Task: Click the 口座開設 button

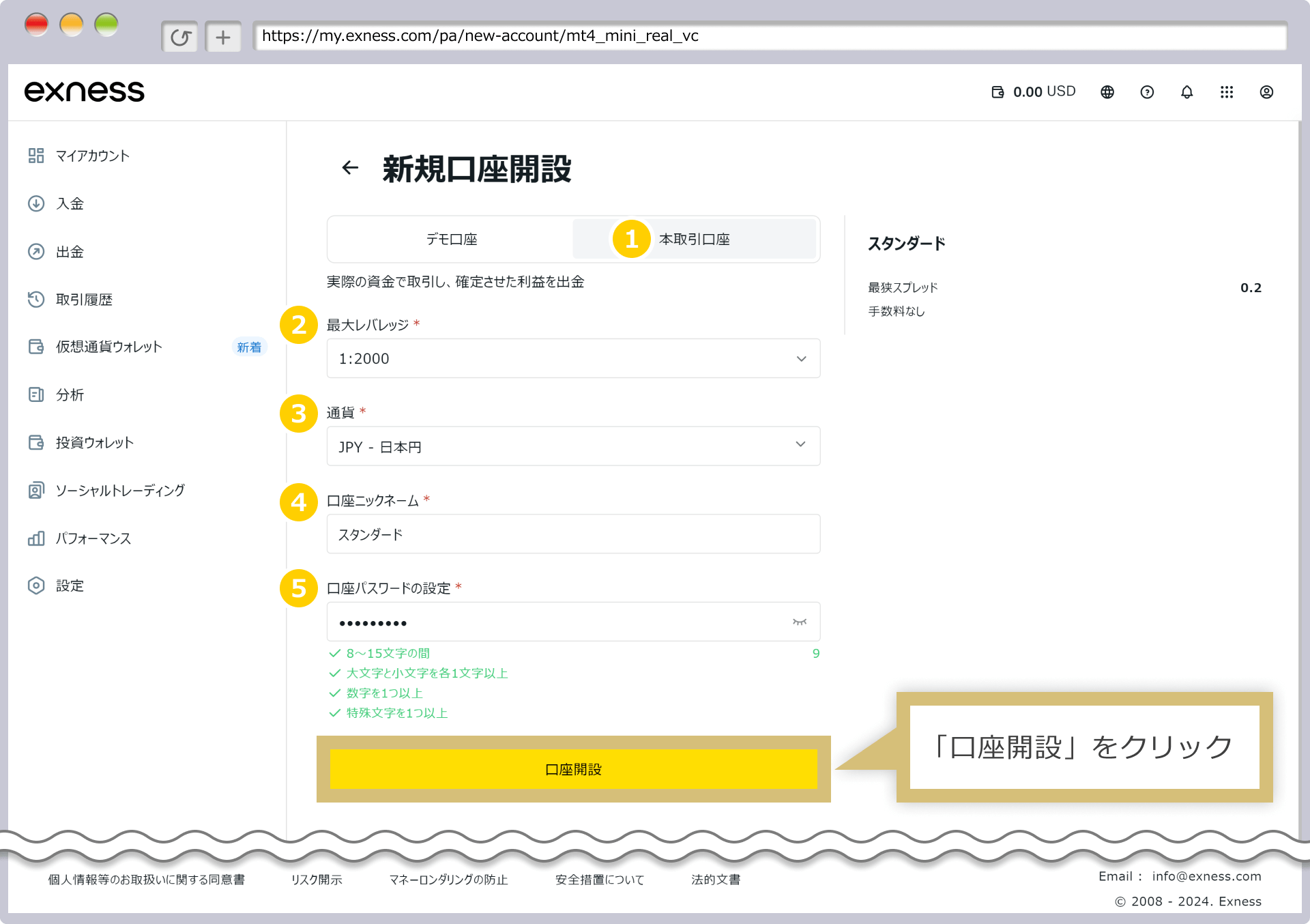Action: [573, 769]
